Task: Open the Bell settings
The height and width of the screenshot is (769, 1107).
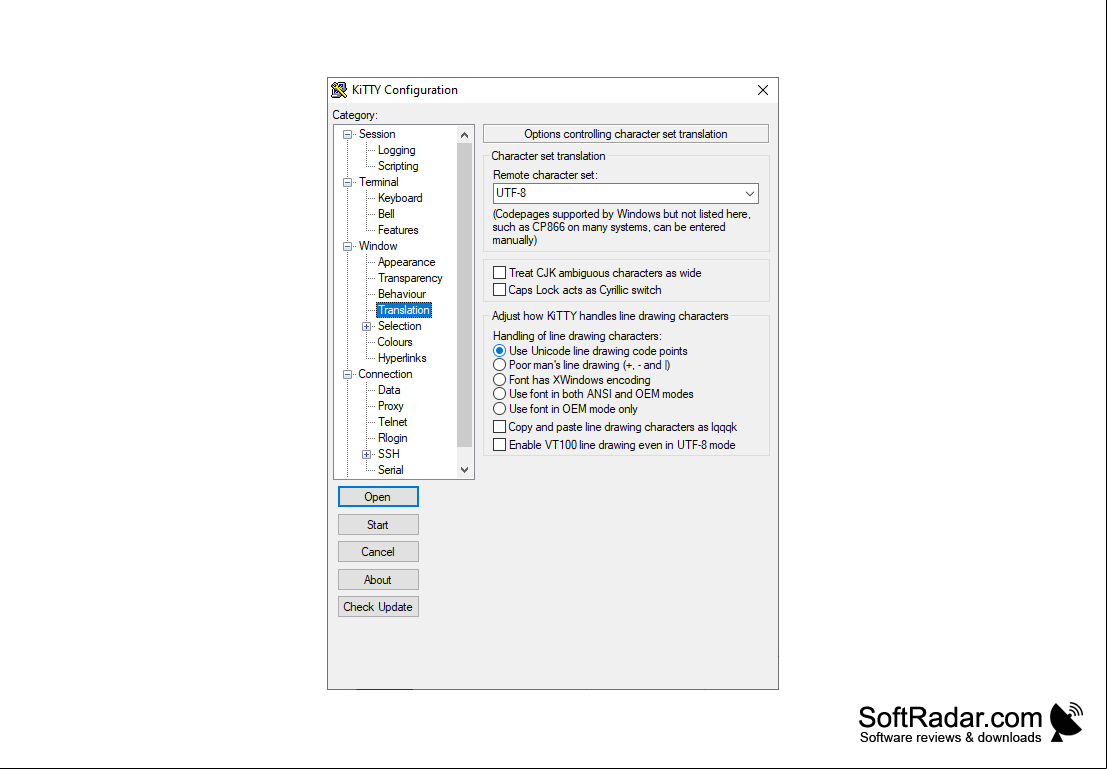Action: pos(386,214)
